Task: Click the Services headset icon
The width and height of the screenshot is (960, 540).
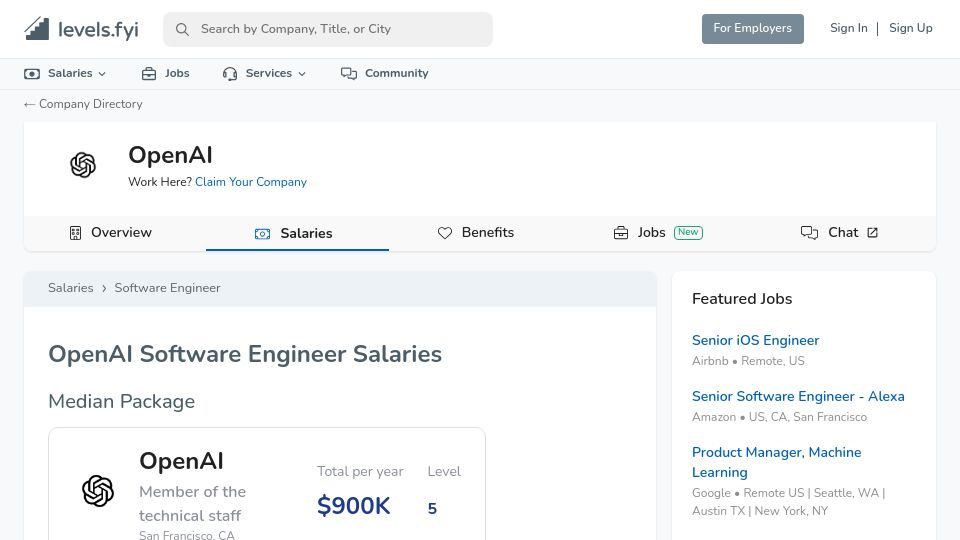Action: (230, 74)
